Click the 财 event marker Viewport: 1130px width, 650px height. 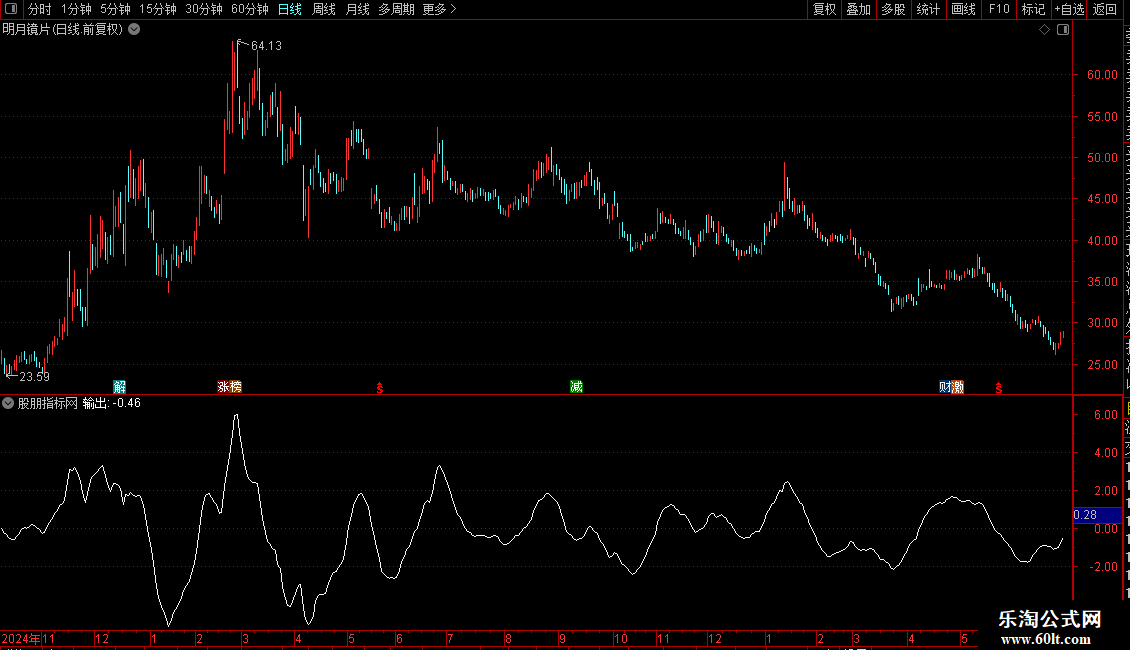point(945,387)
